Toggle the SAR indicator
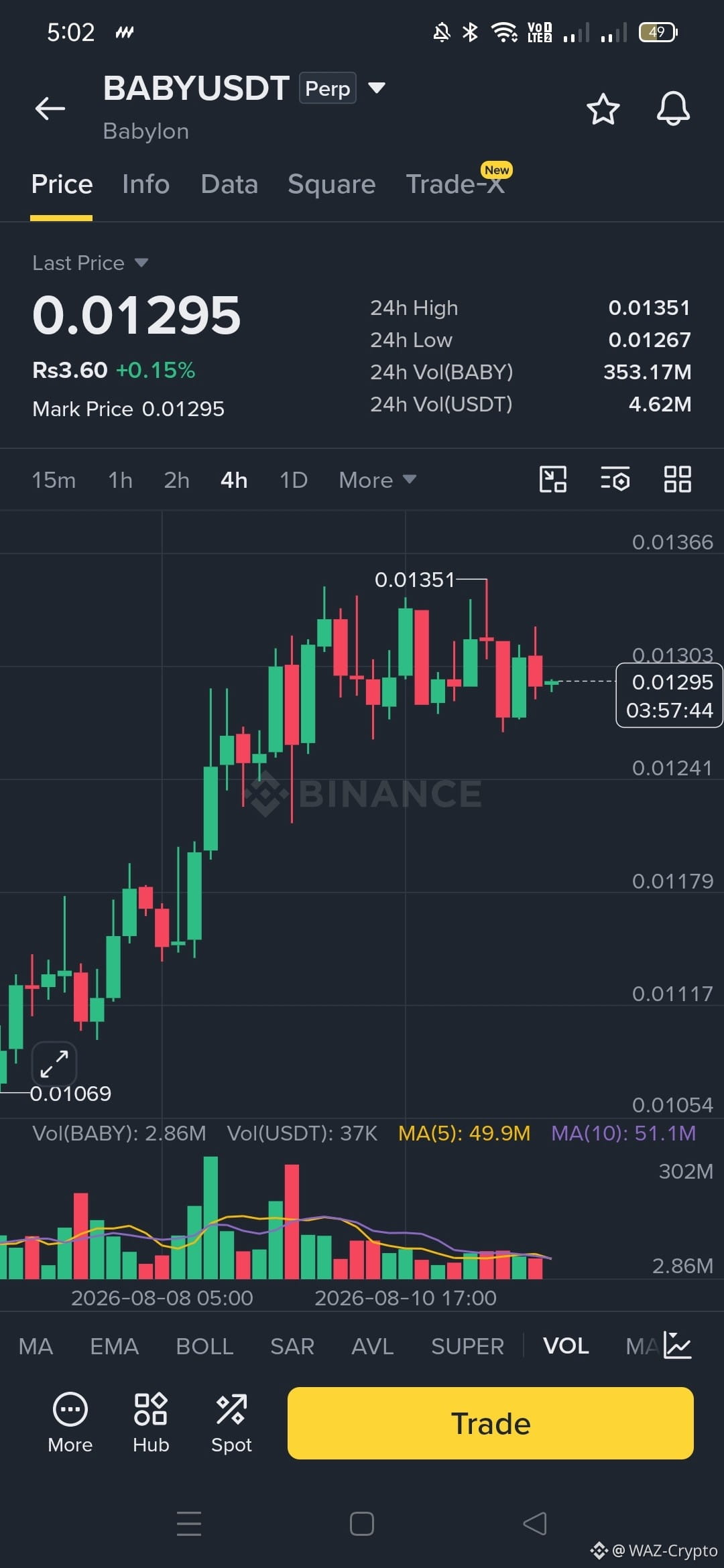The width and height of the screenshot is (724, 1568). (292, 1346)
